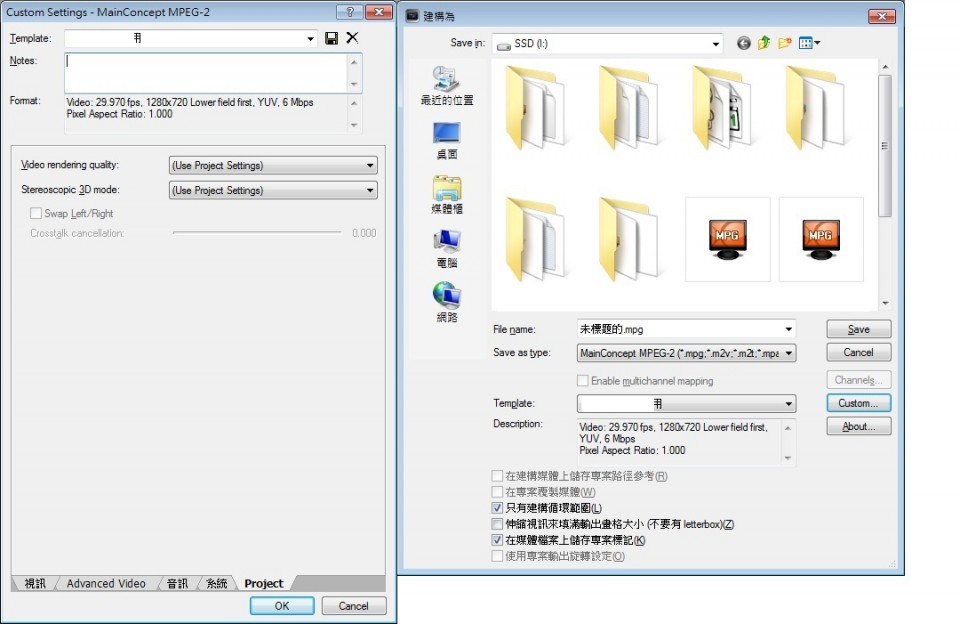Enable the letterbox stretch option 伸縮視訊來填滿輸出畫格大小
This screenshot has width=960, height=624.
[x=495, y=523]
